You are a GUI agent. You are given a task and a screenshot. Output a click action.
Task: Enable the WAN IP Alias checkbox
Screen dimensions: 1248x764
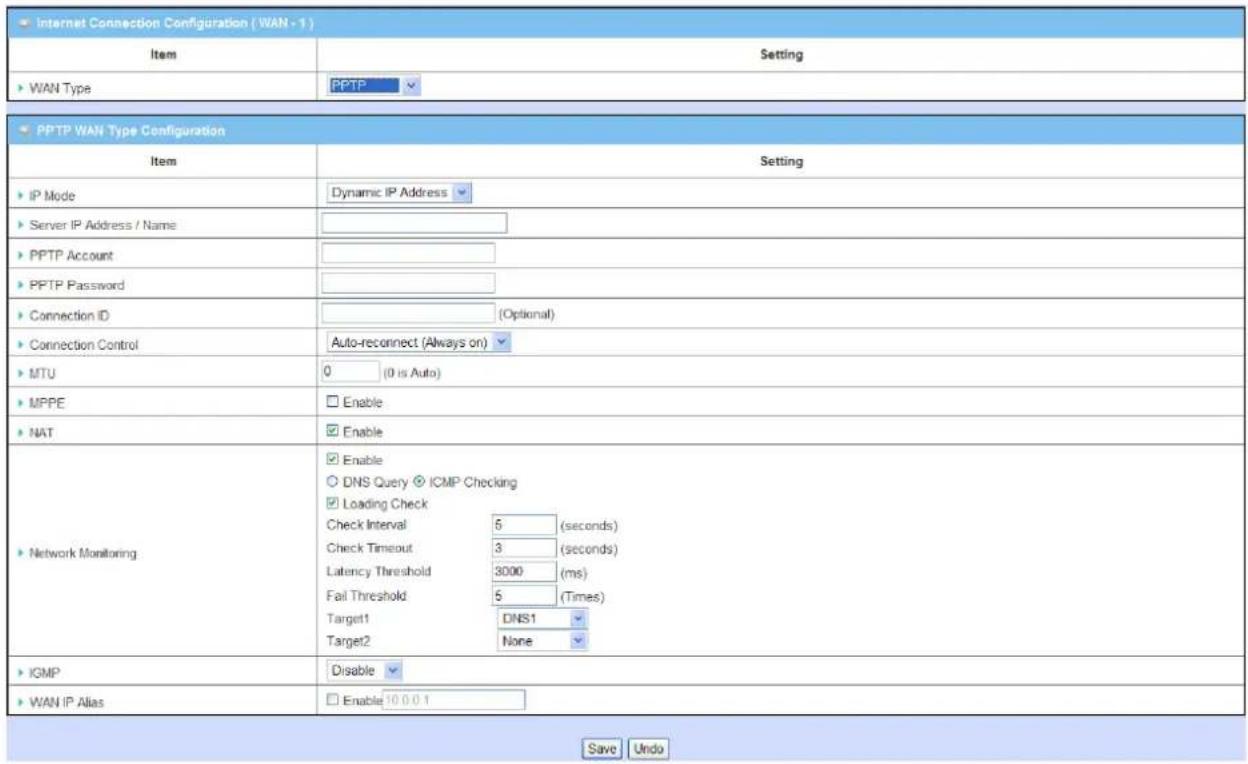coord(333,701)
